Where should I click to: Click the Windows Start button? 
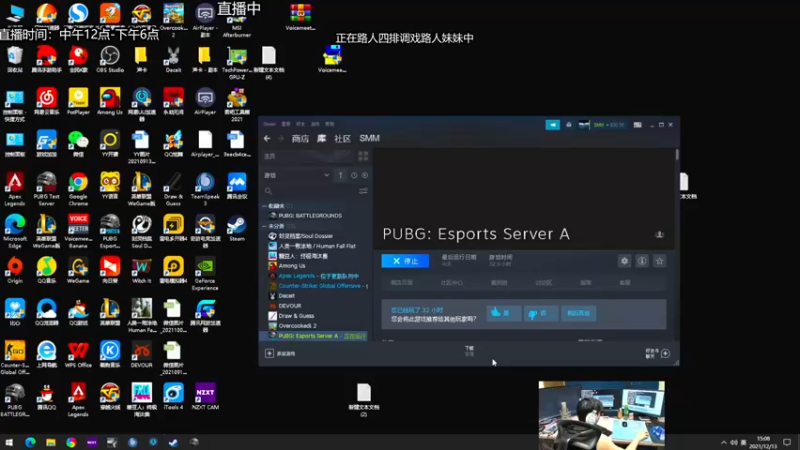[9, 442]
